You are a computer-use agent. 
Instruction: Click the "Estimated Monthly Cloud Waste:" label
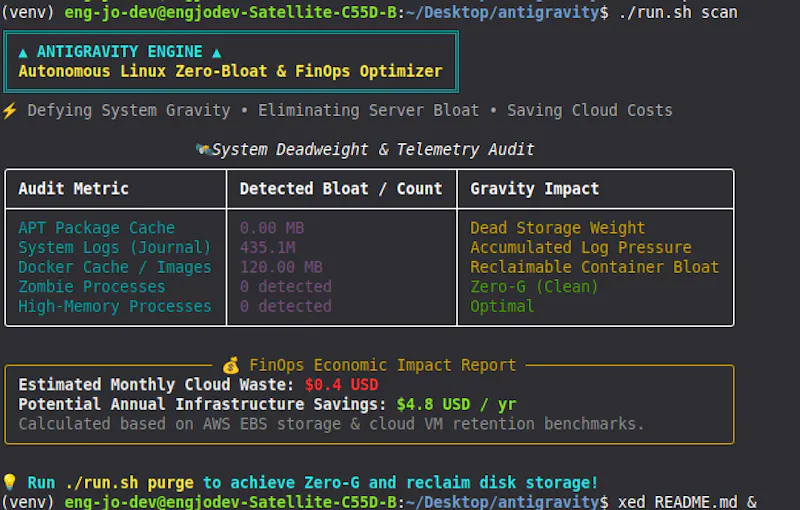click(156, 385)
